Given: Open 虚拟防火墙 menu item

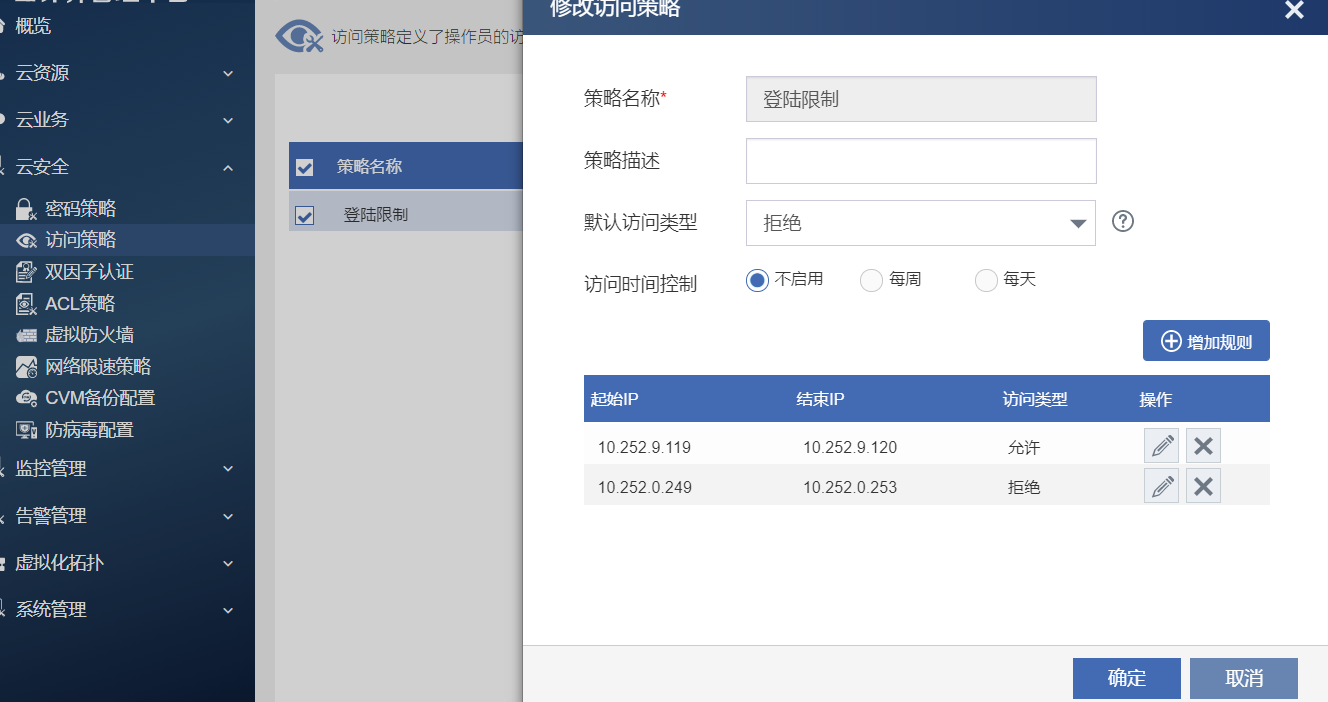Looking at the screenshot, I should [x=89, y=335].
